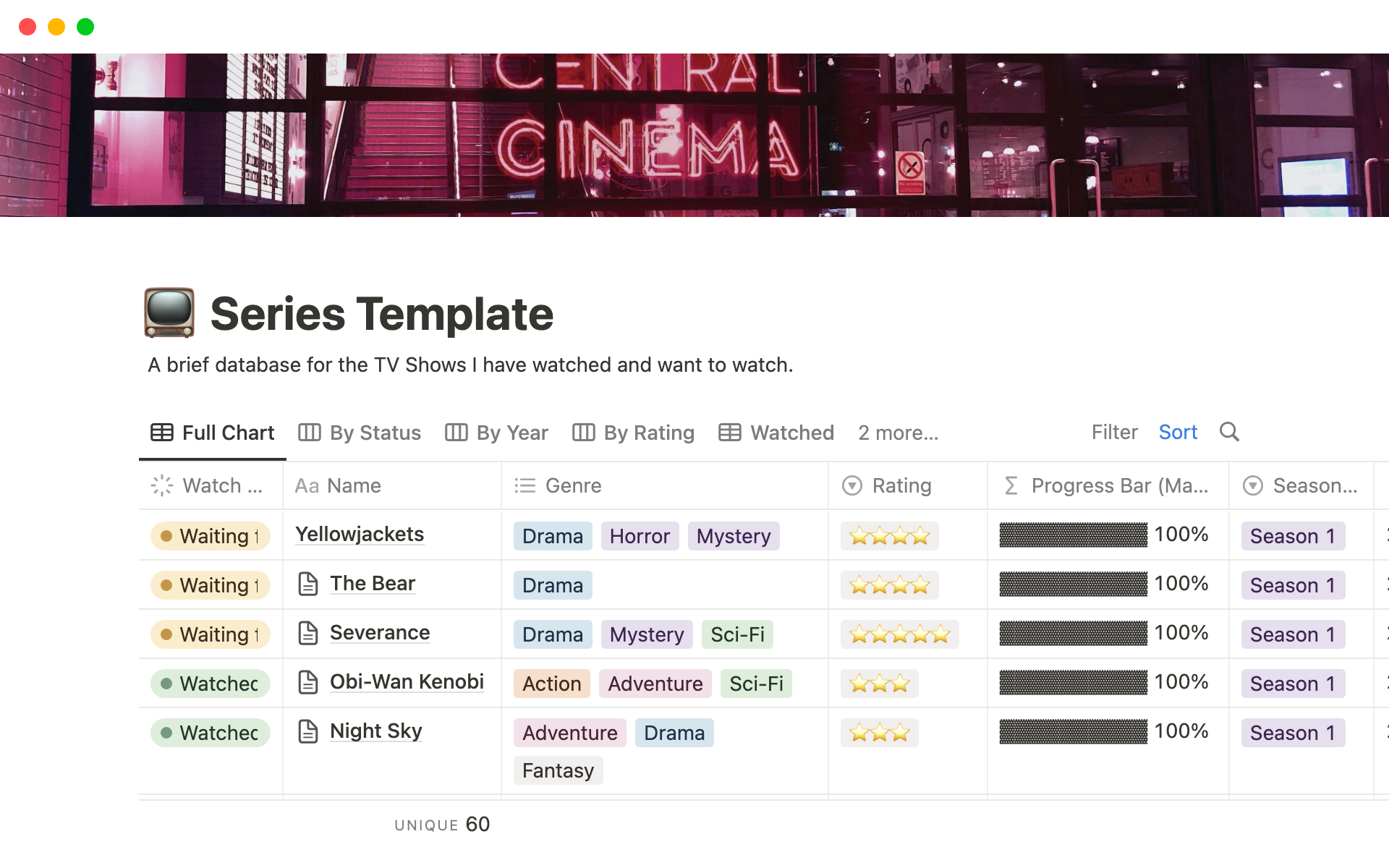Image resolution: width=1389 pixels, height=868 pixels.
Task: Open the Yellowjackets page link
Action: coord(360,534)
